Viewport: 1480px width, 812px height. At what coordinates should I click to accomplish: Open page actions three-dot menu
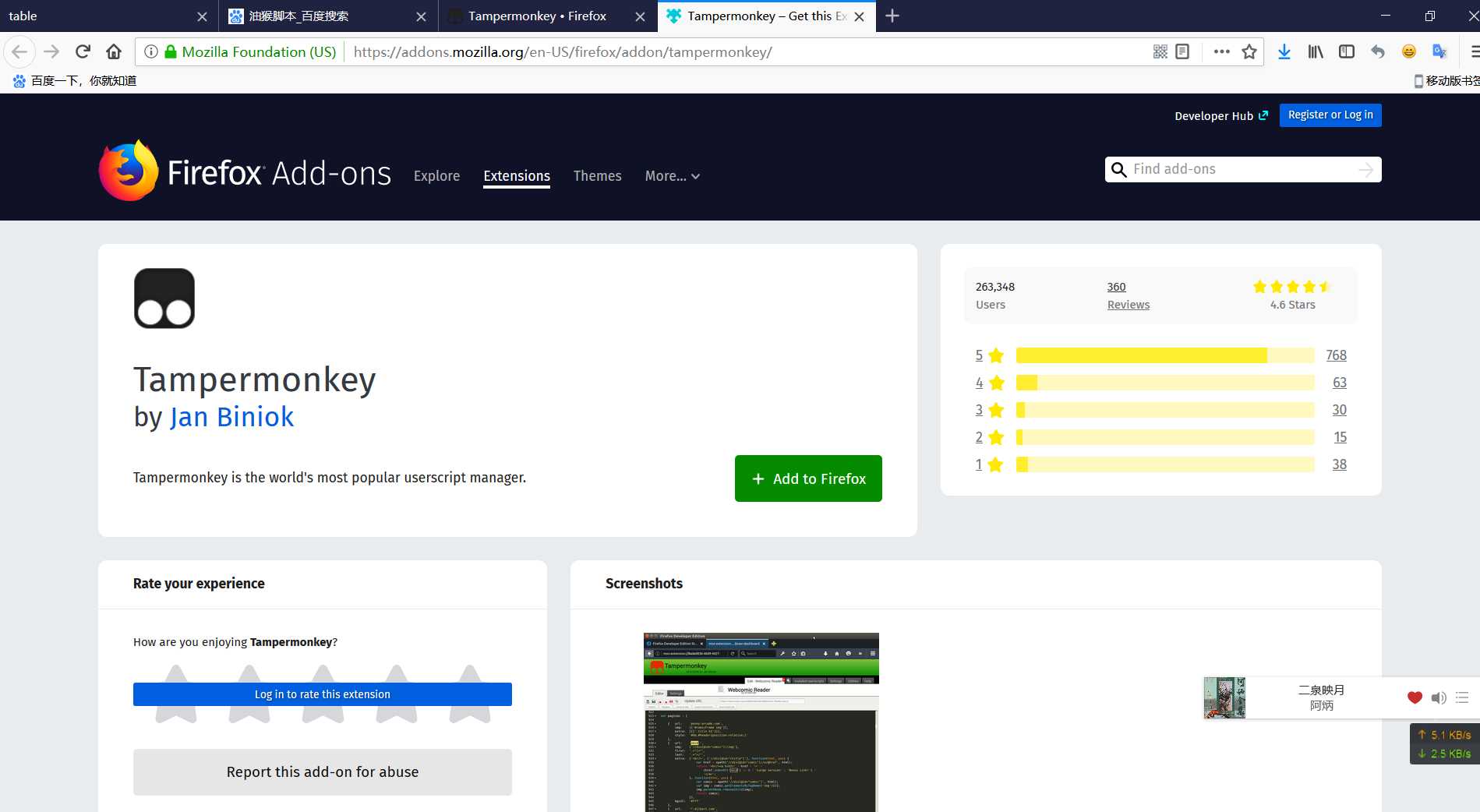[1221, 52]
